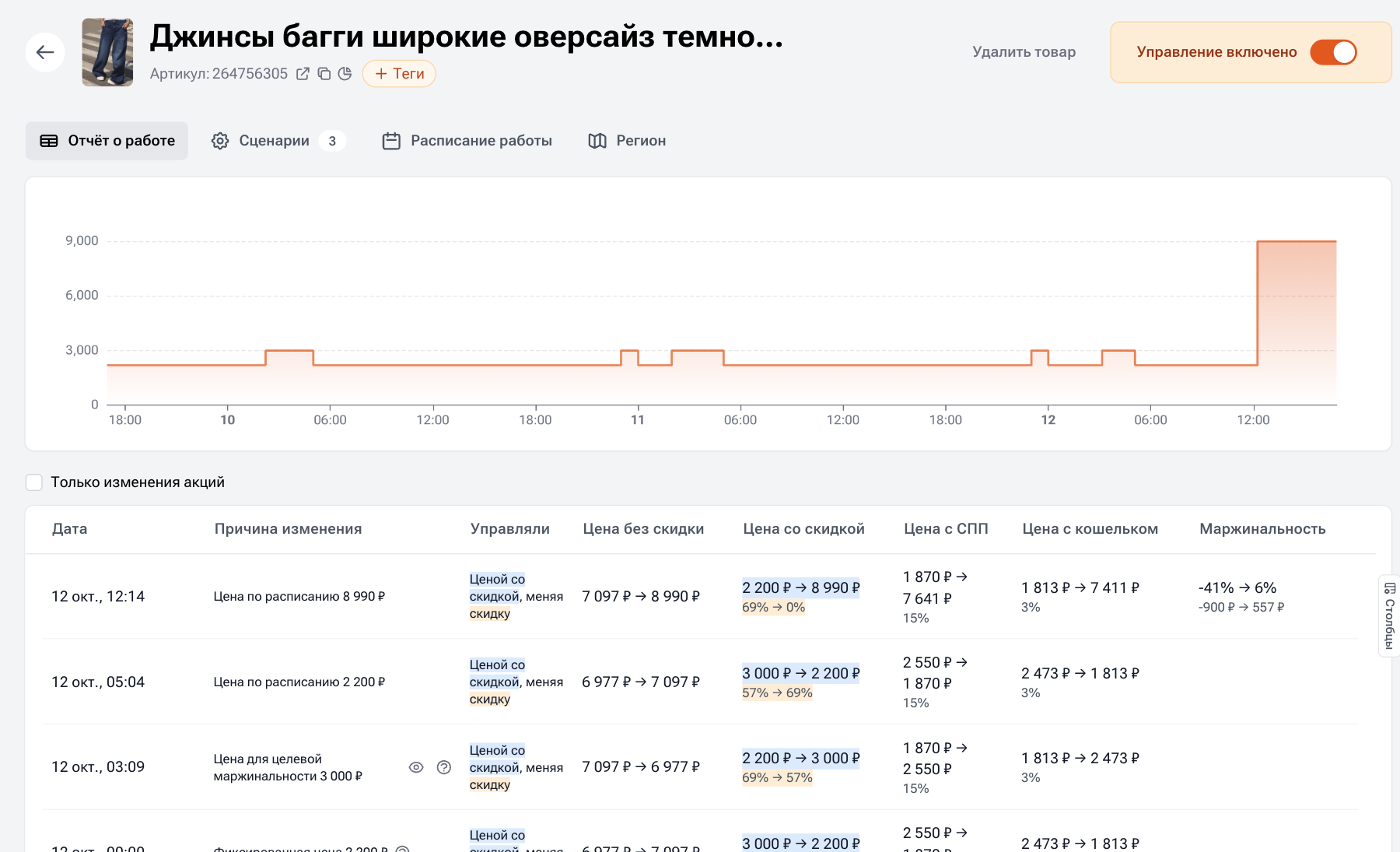The image size is (1400, 852).
Task: Open article 264756305 in external link
Action: [x=303, y=74]
